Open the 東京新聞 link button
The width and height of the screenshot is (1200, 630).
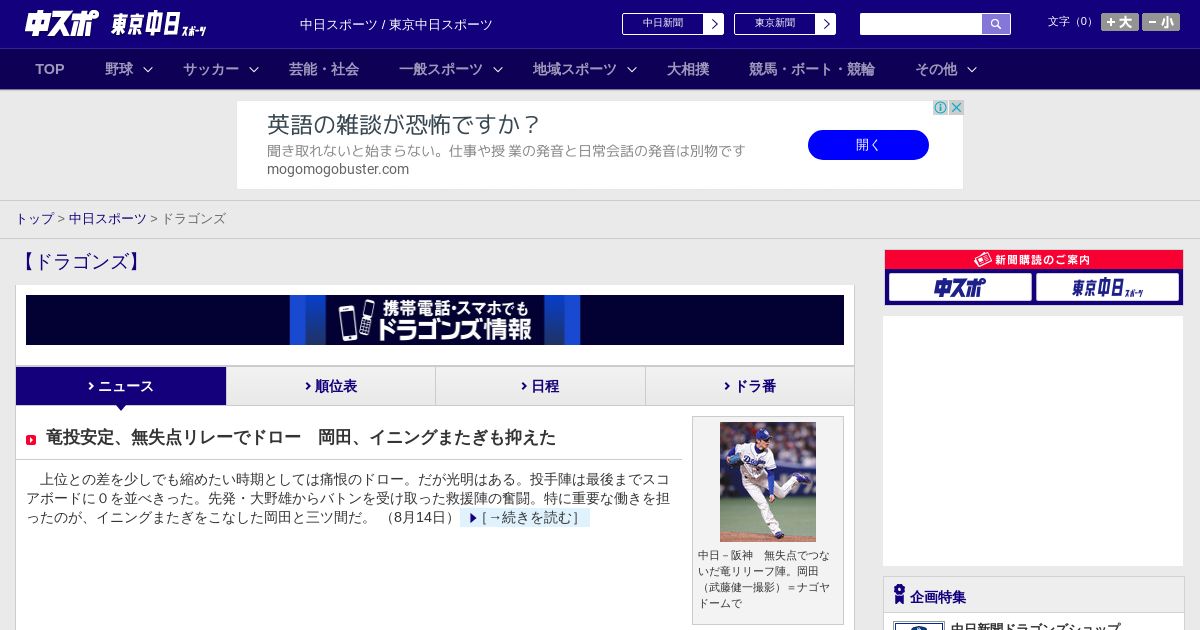point(775,24)
